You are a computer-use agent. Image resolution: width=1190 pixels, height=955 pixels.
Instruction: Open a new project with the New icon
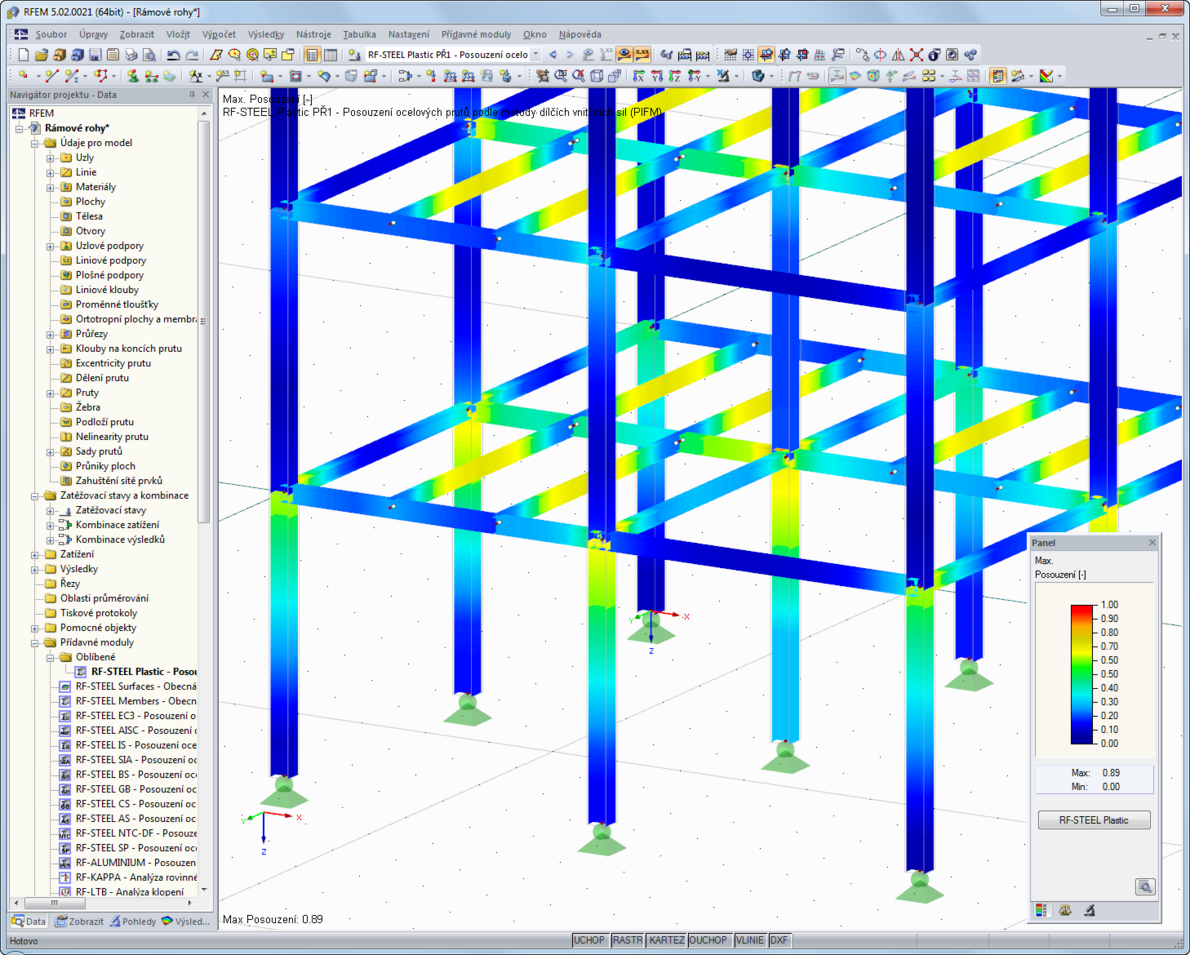[x=22, y=55]
